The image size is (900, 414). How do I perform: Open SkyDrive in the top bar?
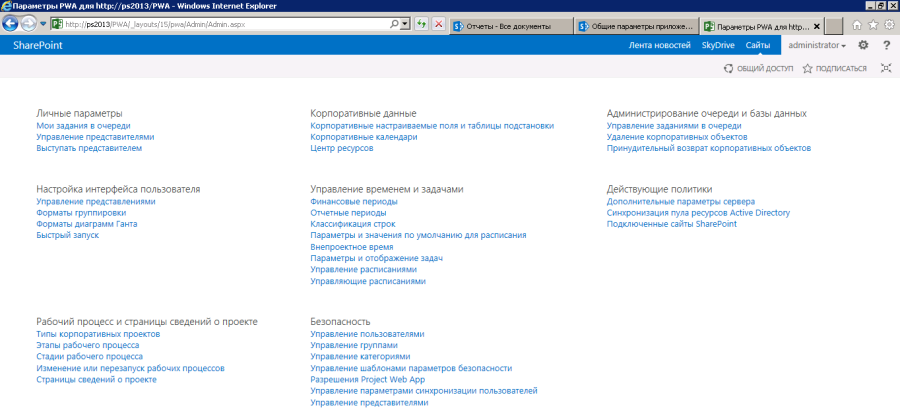718,45
